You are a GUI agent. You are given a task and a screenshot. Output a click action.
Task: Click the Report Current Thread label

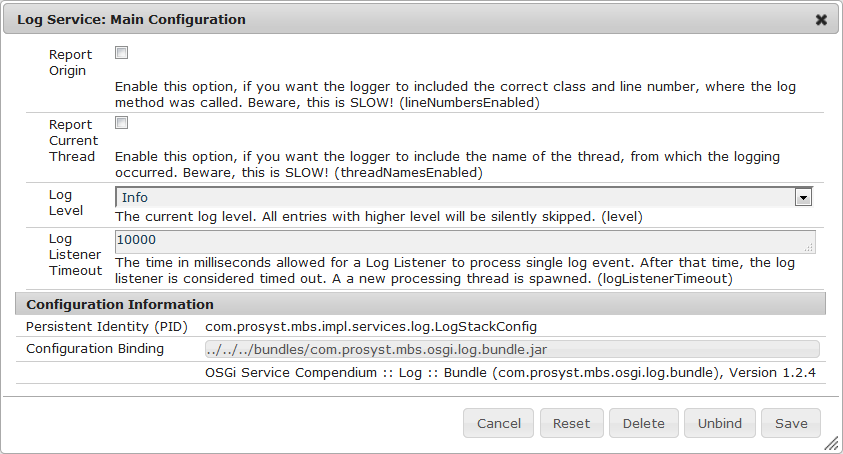pyautogui.click(x=73, y=140)
